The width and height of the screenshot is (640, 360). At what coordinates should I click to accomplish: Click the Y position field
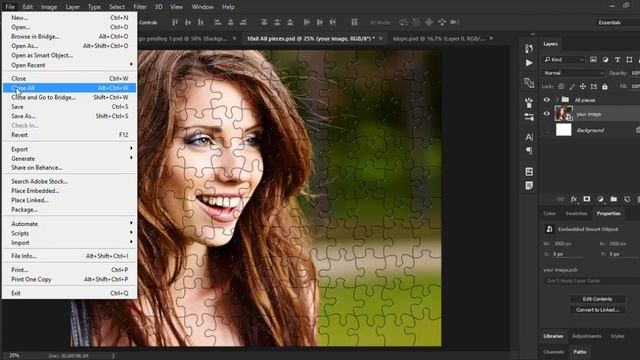(624, 254)
